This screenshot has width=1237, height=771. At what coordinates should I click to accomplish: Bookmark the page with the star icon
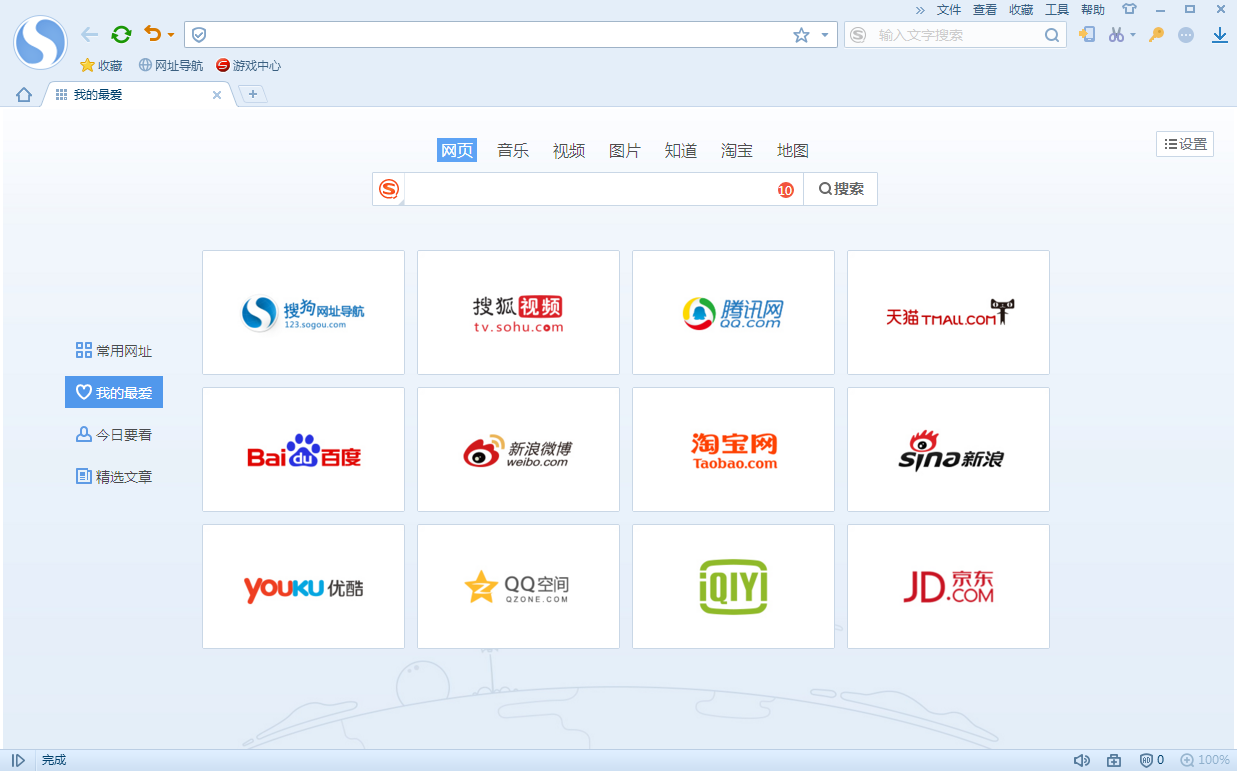(x=801, y=35)
